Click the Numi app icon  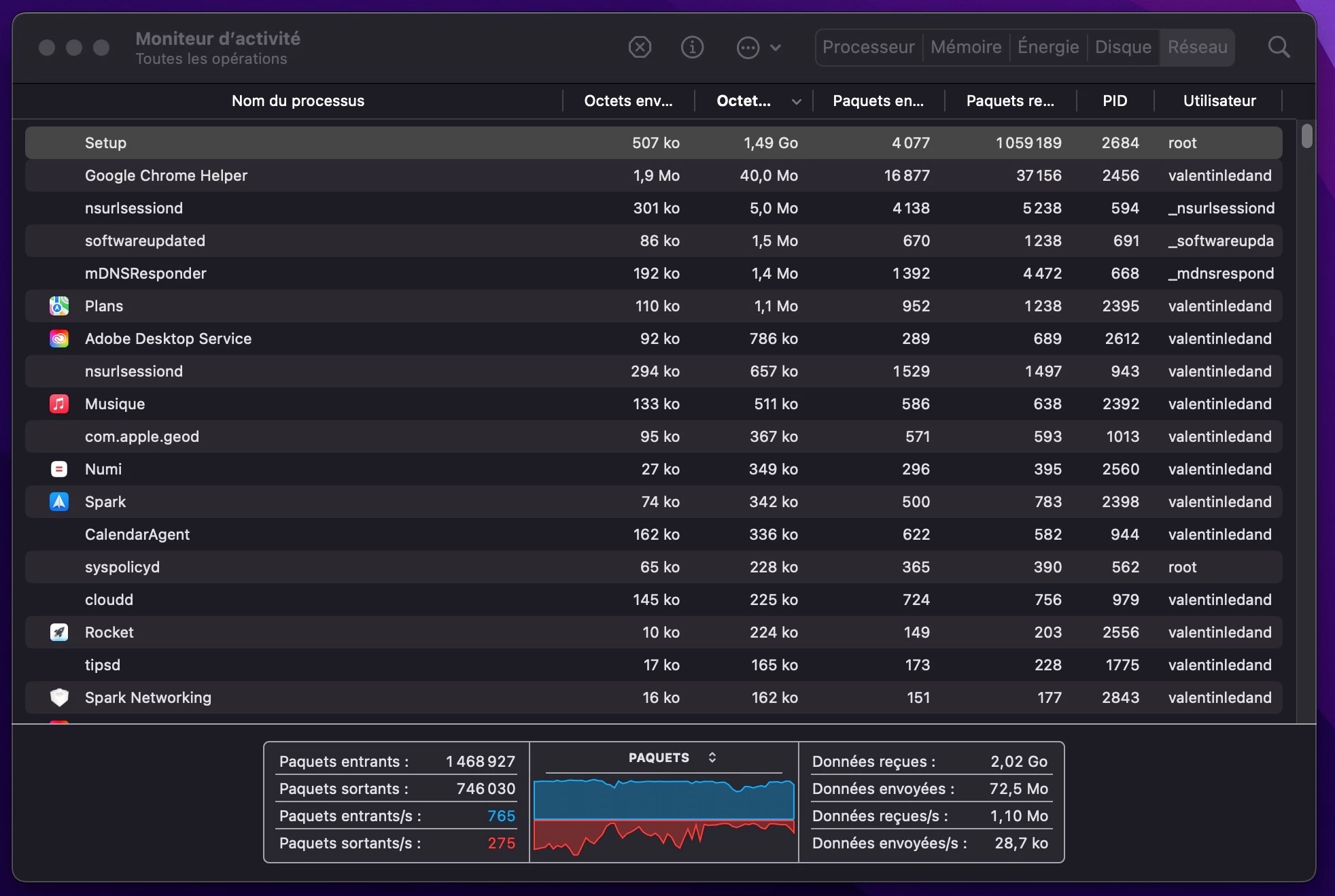59,469
